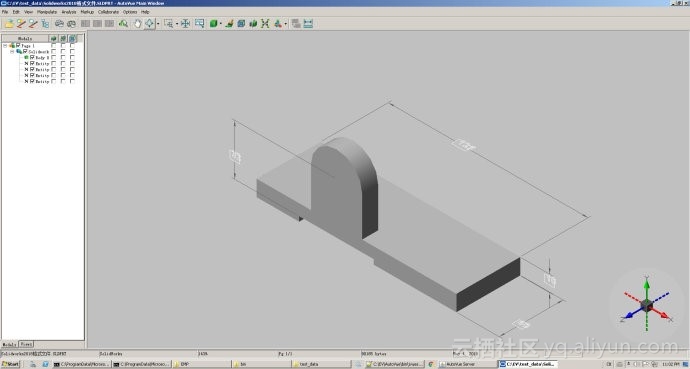This screenshot has height=369, width=690.
Task: Toggle visibility checkbox next to Solidwork node
Action: click(x=25, y=51)
